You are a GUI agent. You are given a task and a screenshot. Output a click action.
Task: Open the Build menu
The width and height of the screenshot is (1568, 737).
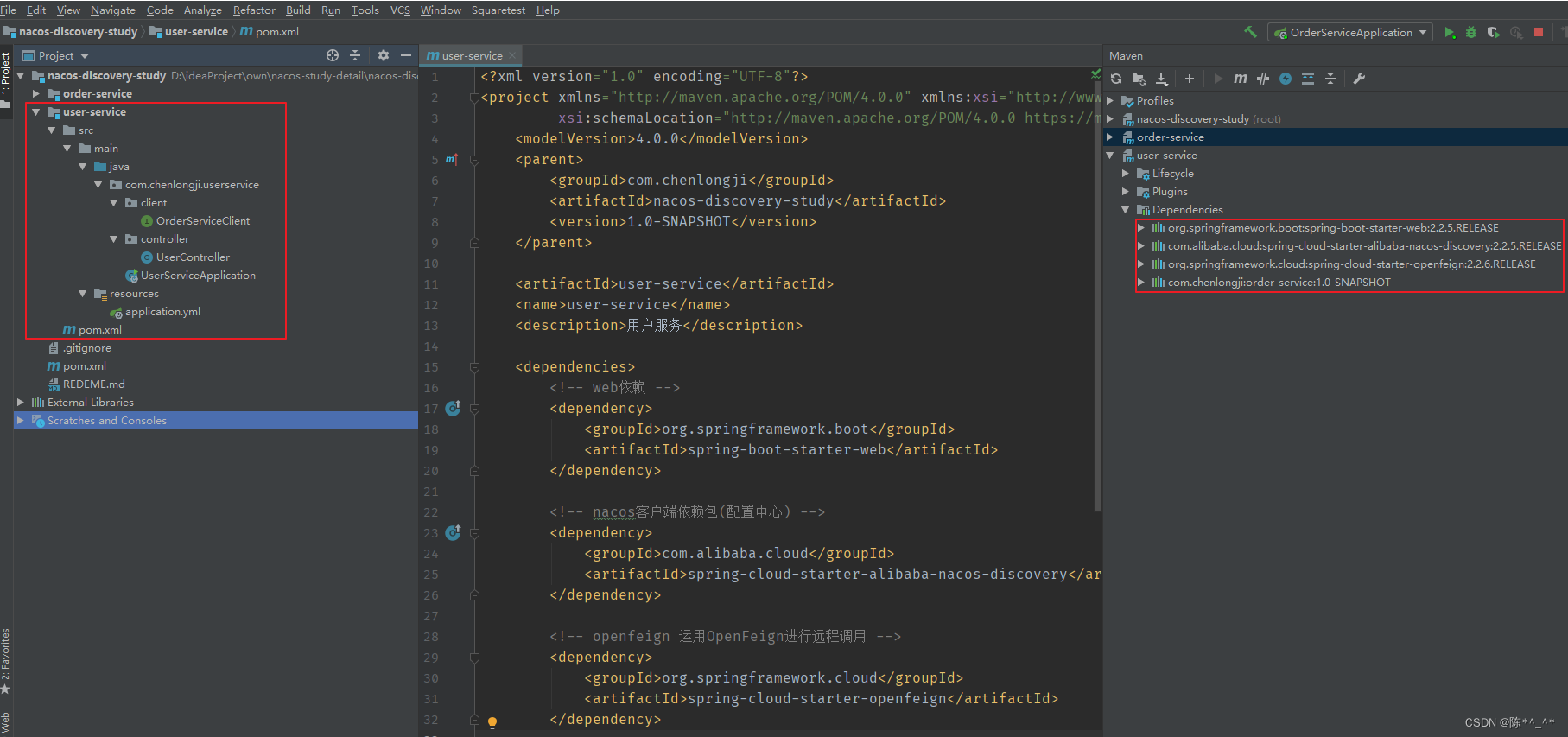(x=298, y=10)
